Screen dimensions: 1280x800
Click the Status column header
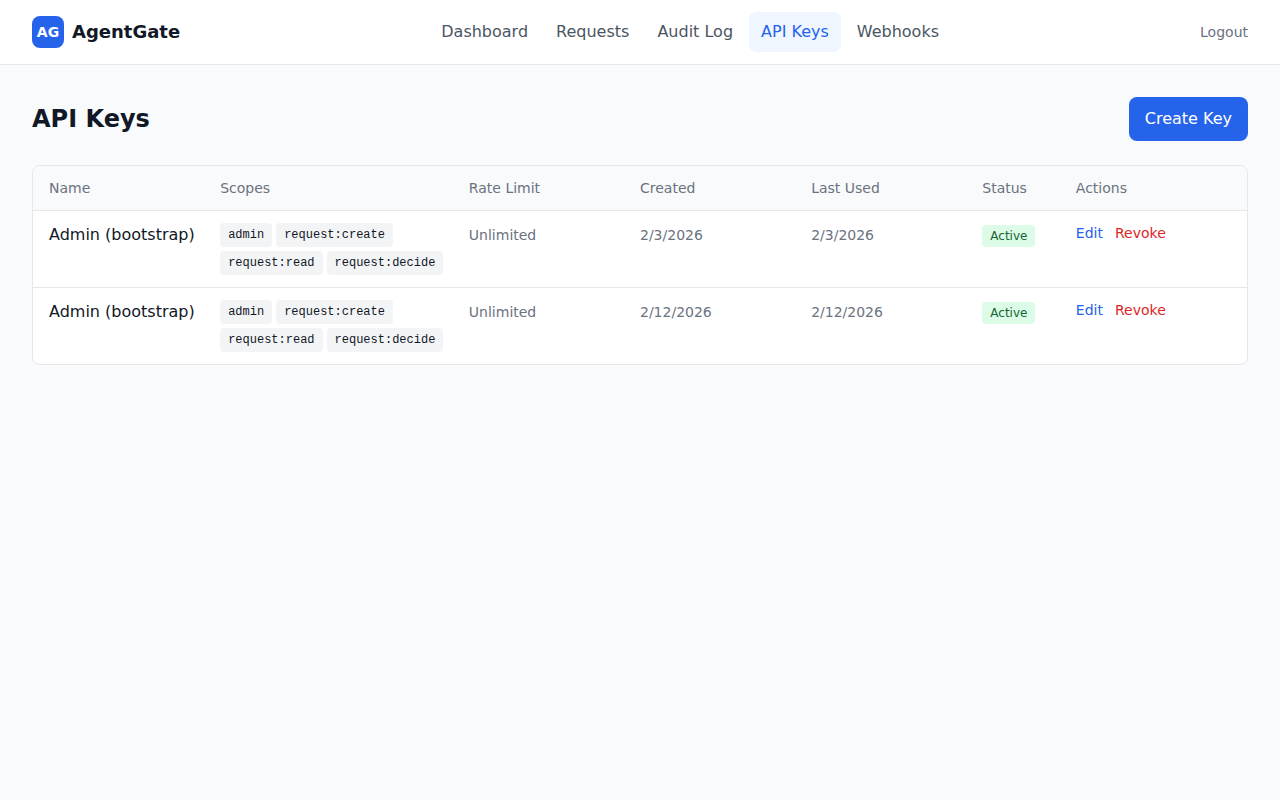pyautogui.click(x=1004, y=188)
